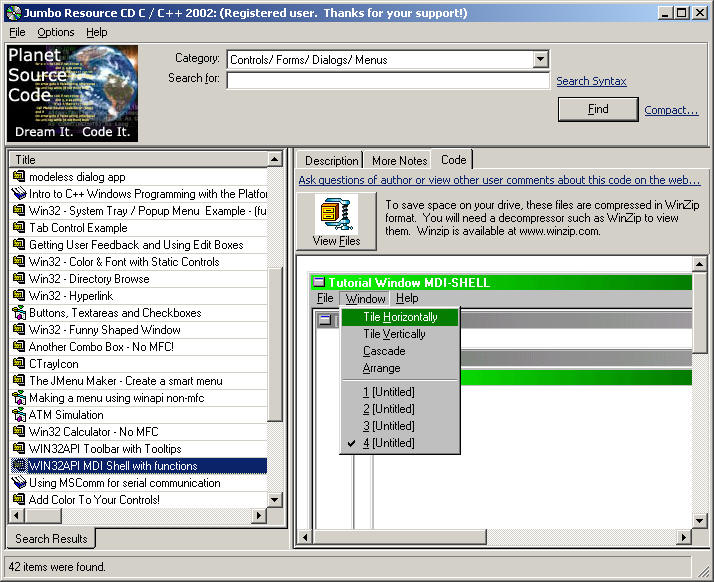Click the Title column header

[138, 160]
